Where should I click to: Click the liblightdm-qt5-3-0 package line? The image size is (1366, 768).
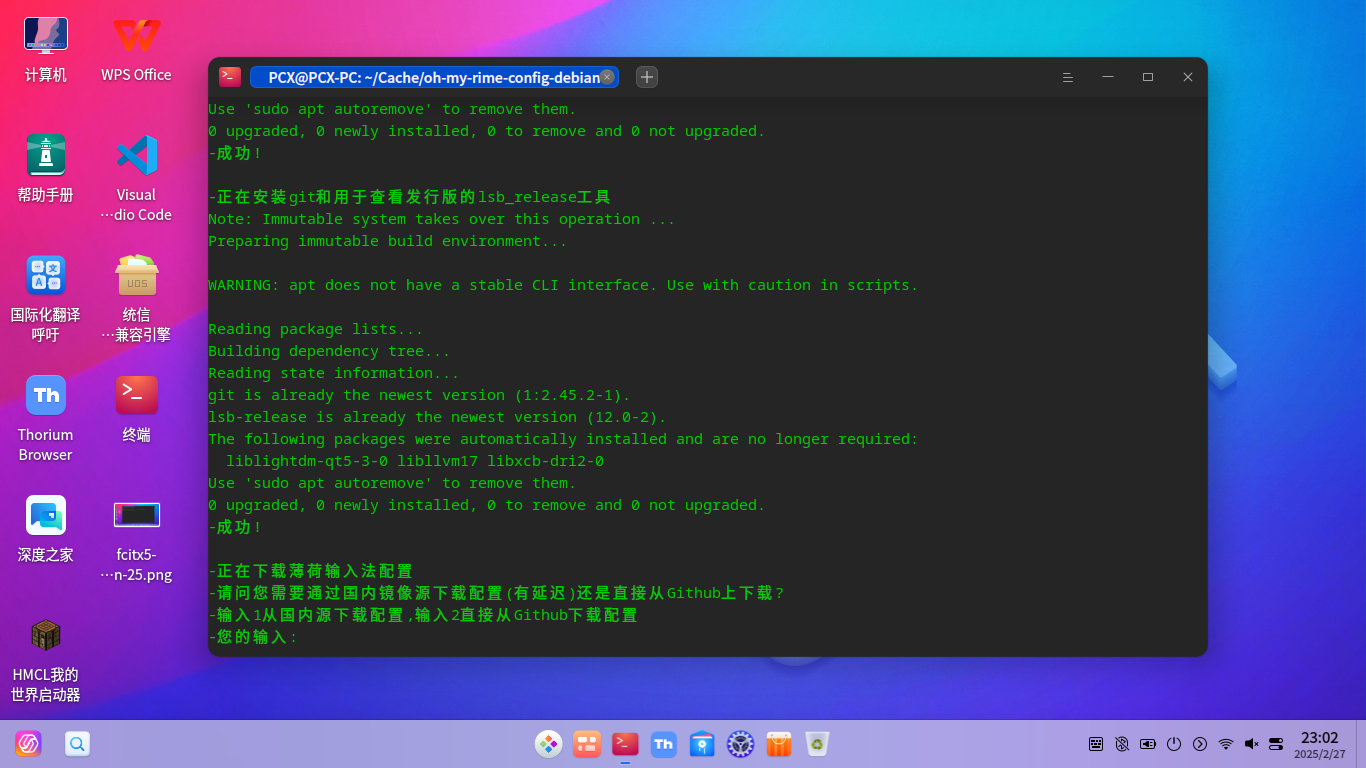point(415,461)
